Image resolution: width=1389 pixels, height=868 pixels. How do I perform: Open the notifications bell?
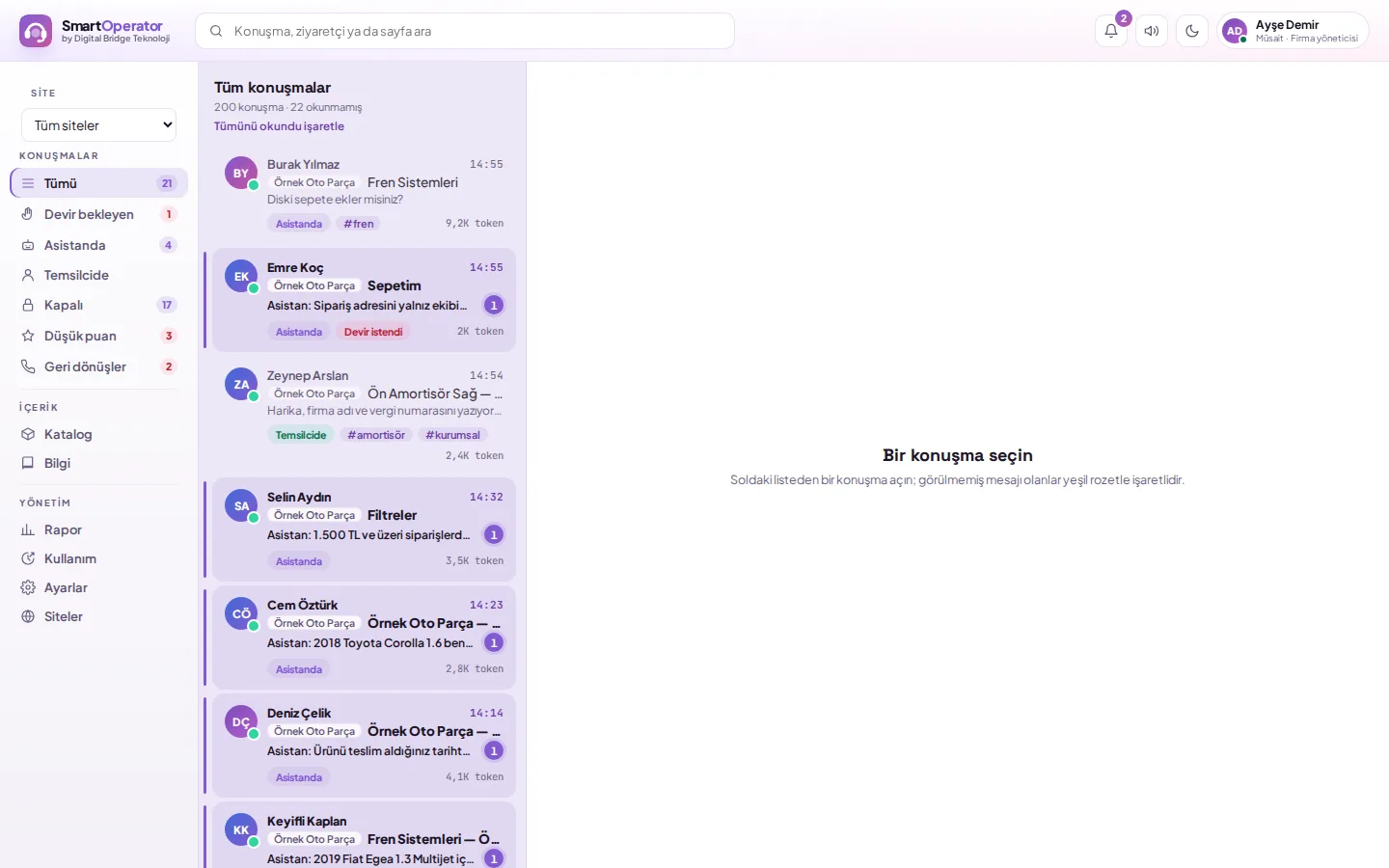[x=1111, y=31]
